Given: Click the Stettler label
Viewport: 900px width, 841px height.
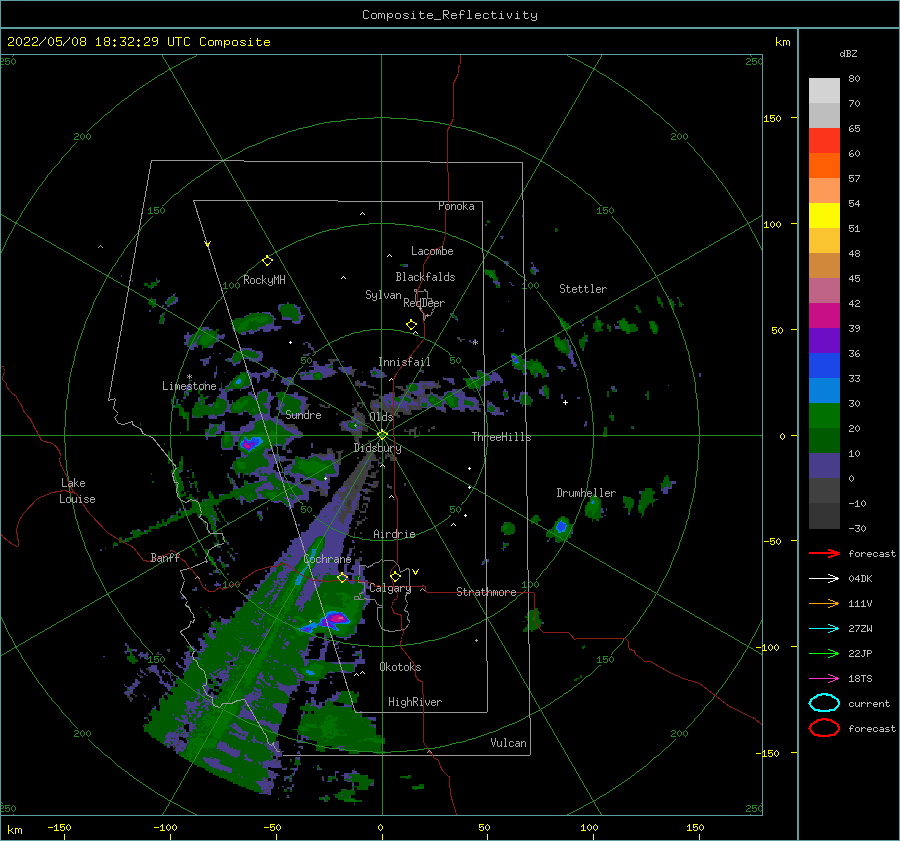Looking at the screenshot, I should tap(583, 289).
